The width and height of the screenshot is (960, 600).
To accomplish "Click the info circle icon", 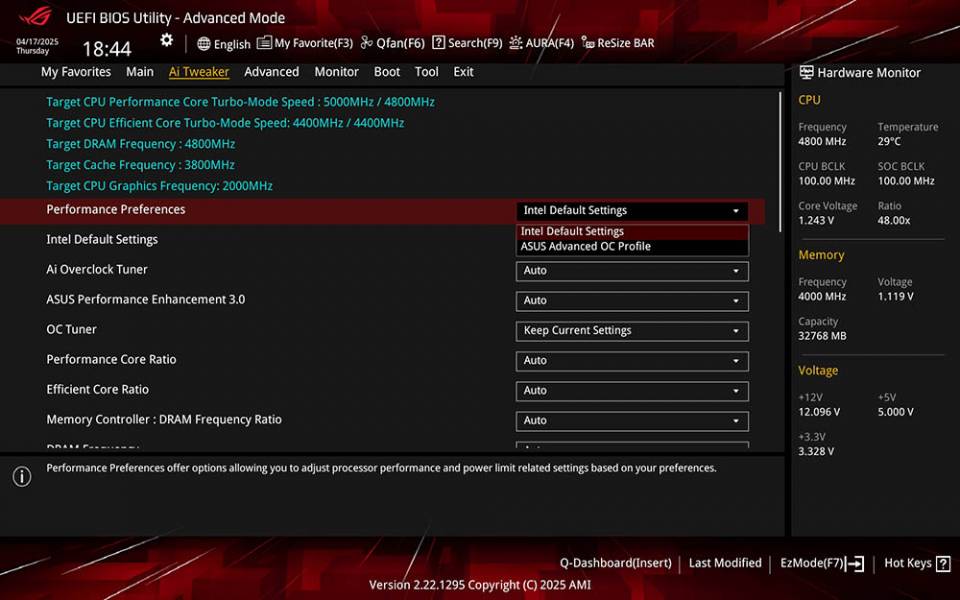I will [x=22, y=476].
